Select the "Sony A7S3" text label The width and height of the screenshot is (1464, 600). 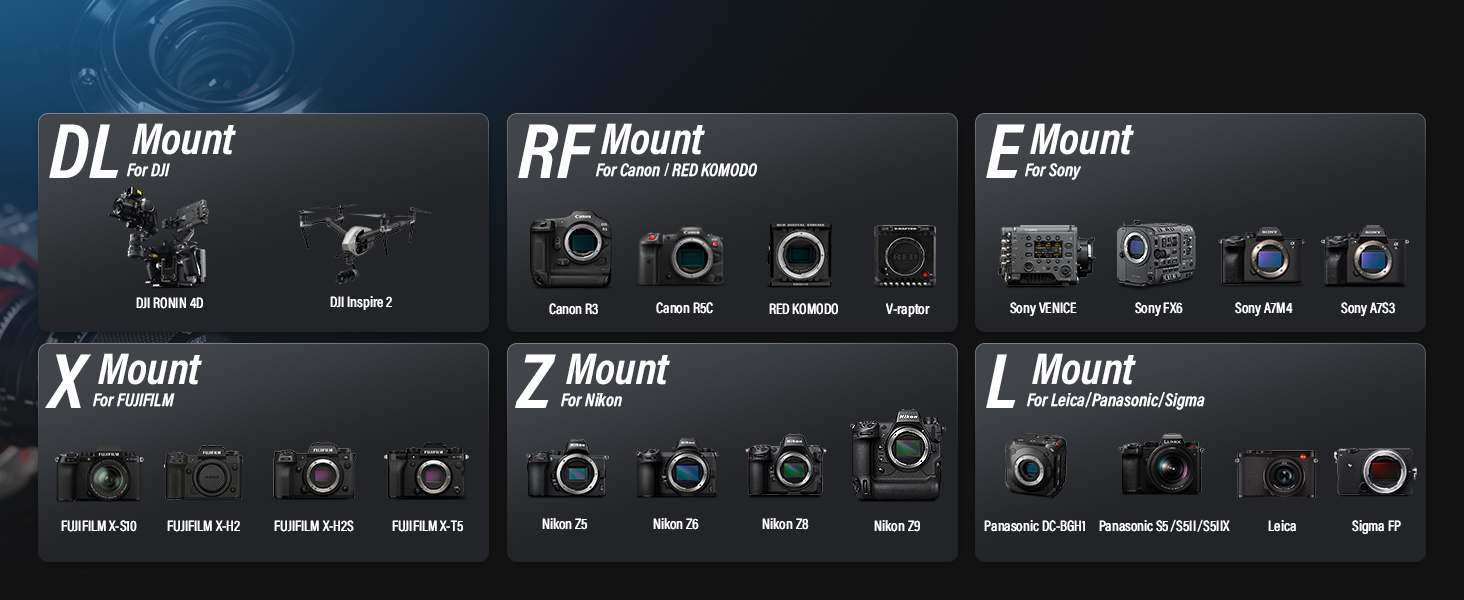[x=1367, y=309]
